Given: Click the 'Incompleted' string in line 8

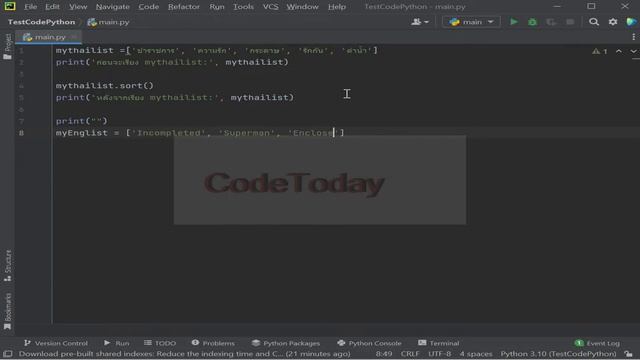Looking at the screenshot, I should pos(169,133).
